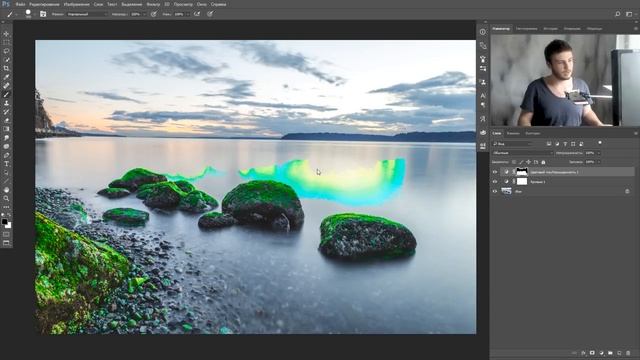Select the Pen tool
Viewport: 640px width, 360px height.
6,155
